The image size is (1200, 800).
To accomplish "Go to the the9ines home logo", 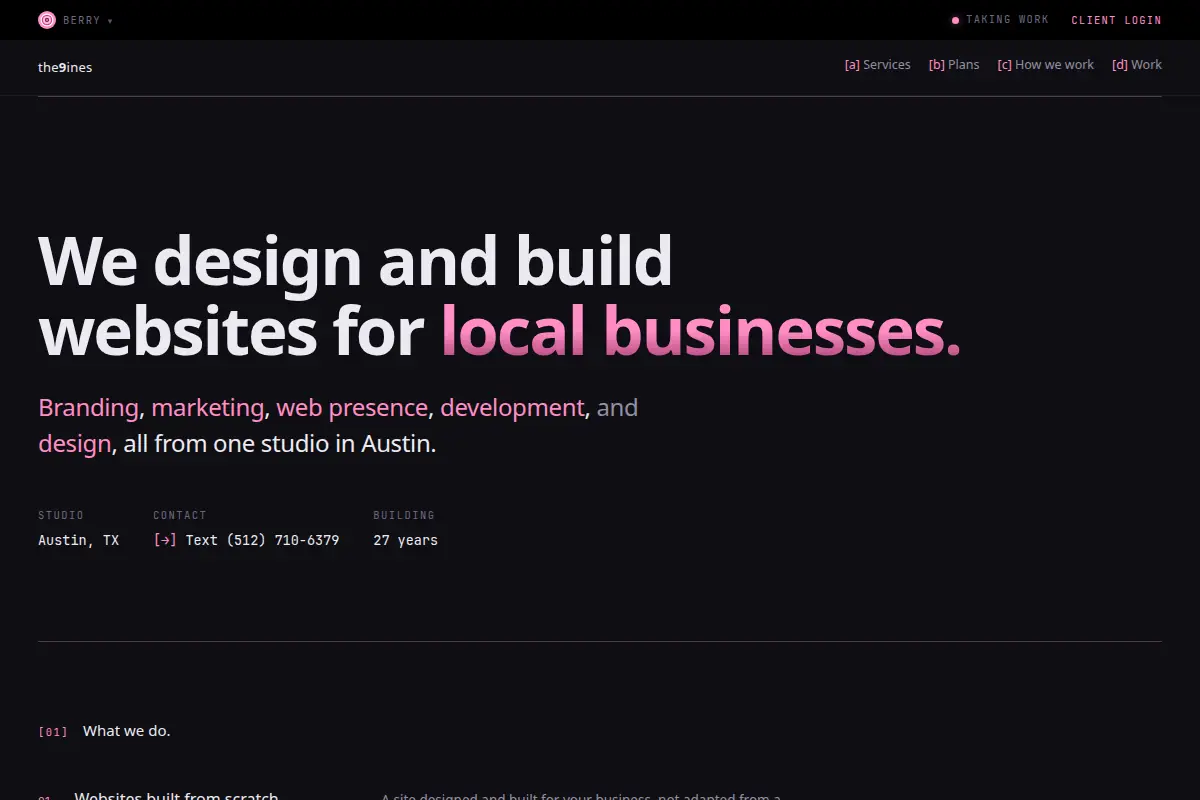I will click(x=65, y=67).
